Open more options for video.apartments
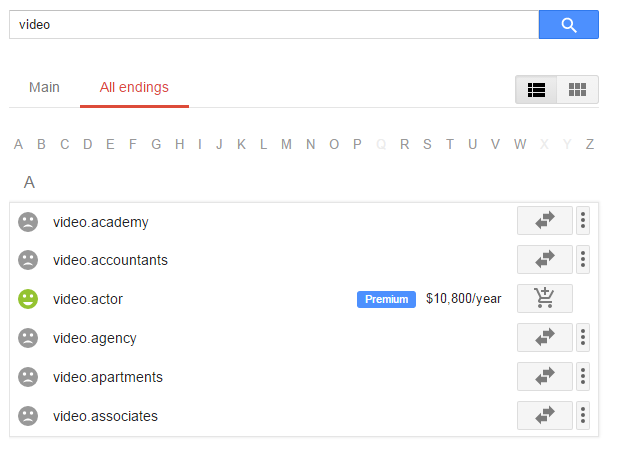This screenshot has width=631, height=457. coord(583,377)
